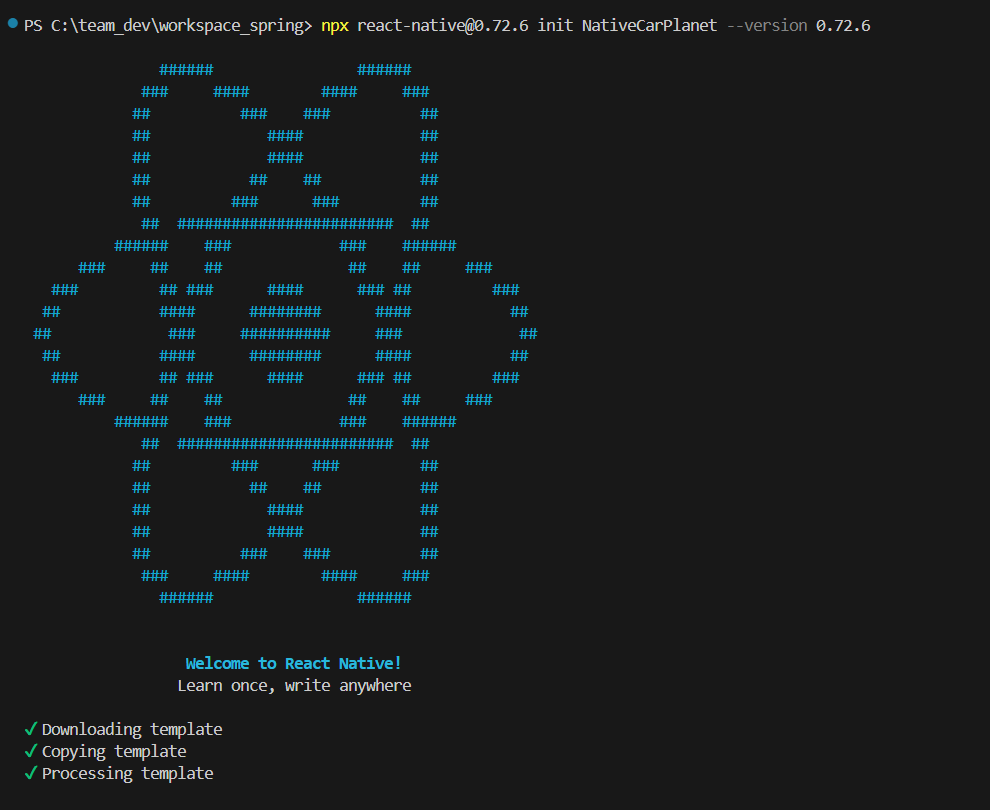Click the 'PS' prompt prefix
The image size is (990, 810).
pyautogui.click(x=33, y=26)
